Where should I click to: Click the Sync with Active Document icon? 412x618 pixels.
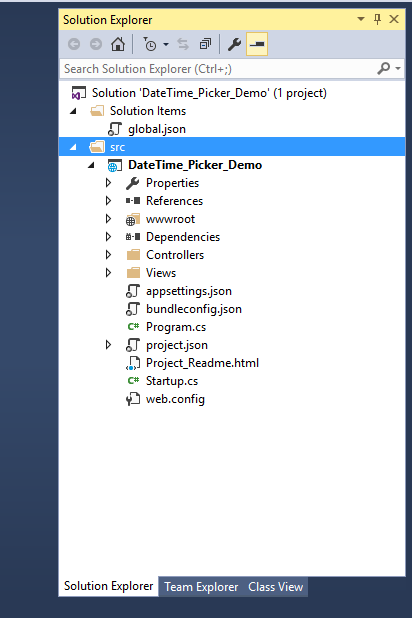183,44
